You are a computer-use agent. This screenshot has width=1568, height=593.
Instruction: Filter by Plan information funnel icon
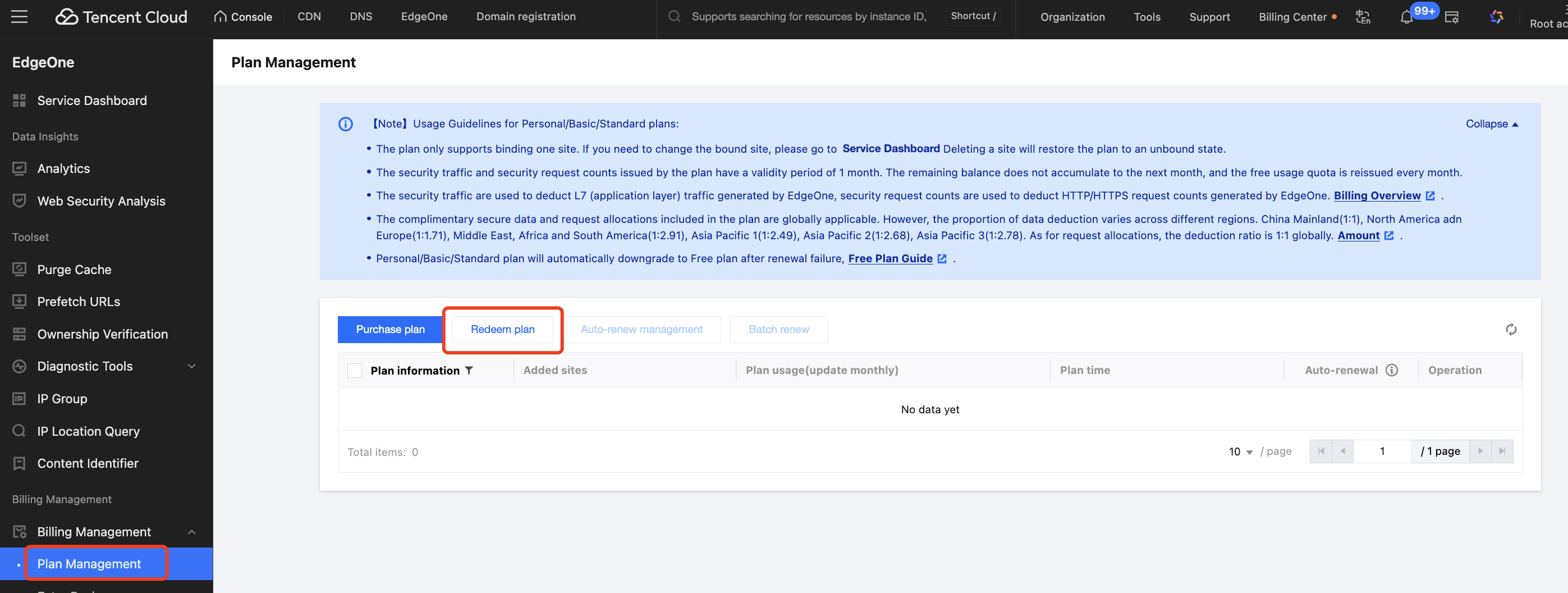[469, 370]
